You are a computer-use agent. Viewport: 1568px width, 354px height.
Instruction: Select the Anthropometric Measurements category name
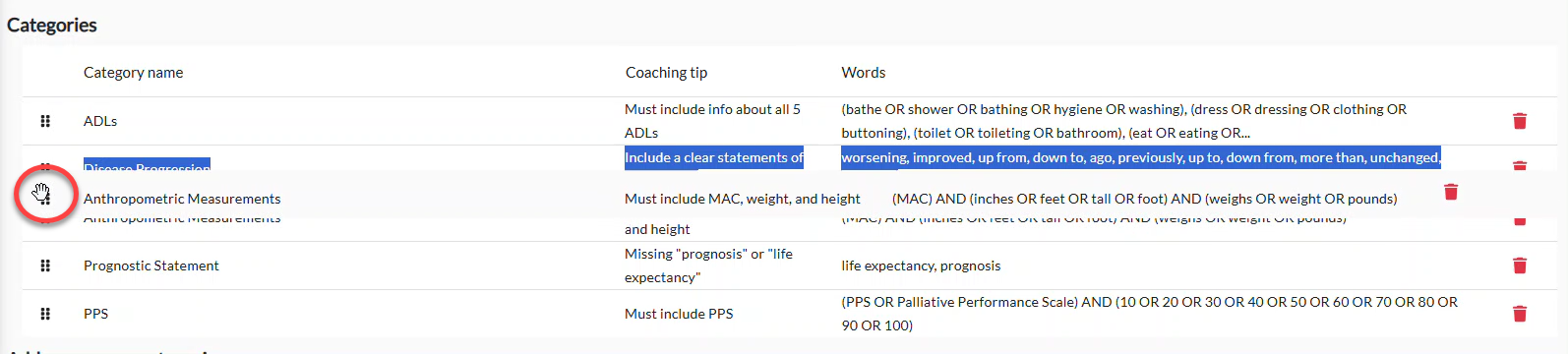(x=182, y=199)
